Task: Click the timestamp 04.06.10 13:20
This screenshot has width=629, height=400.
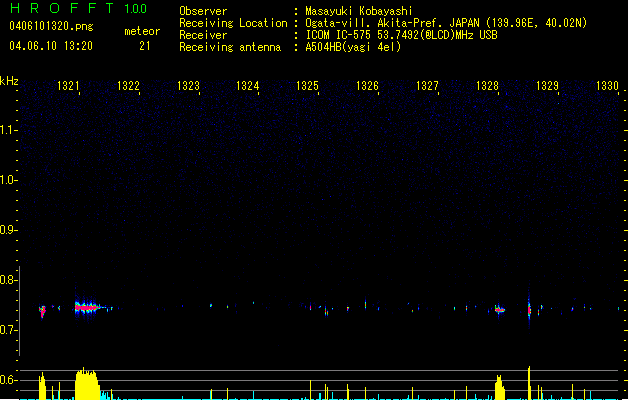Action: [51, 46]
